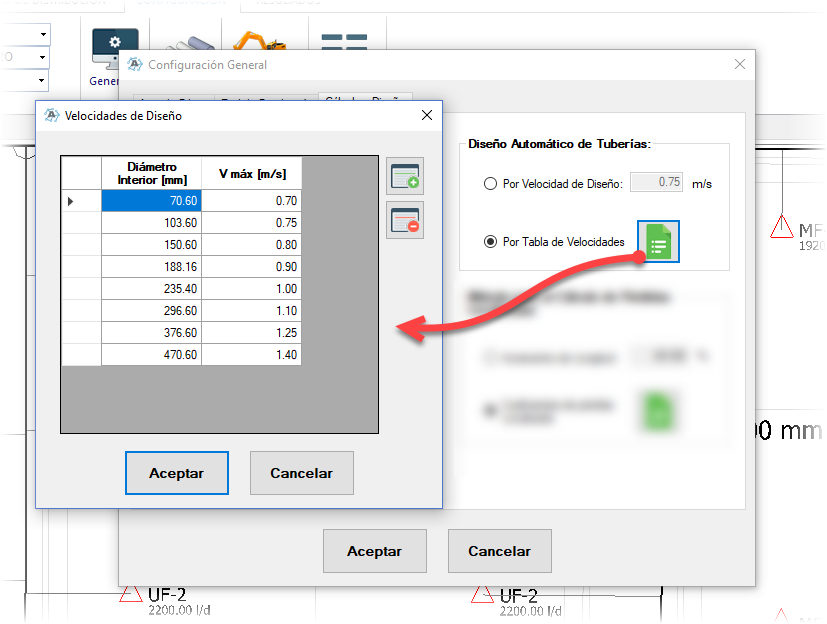Open the green velocity table icon
Viewport: 827px width, 624px height.
(658, 242)
